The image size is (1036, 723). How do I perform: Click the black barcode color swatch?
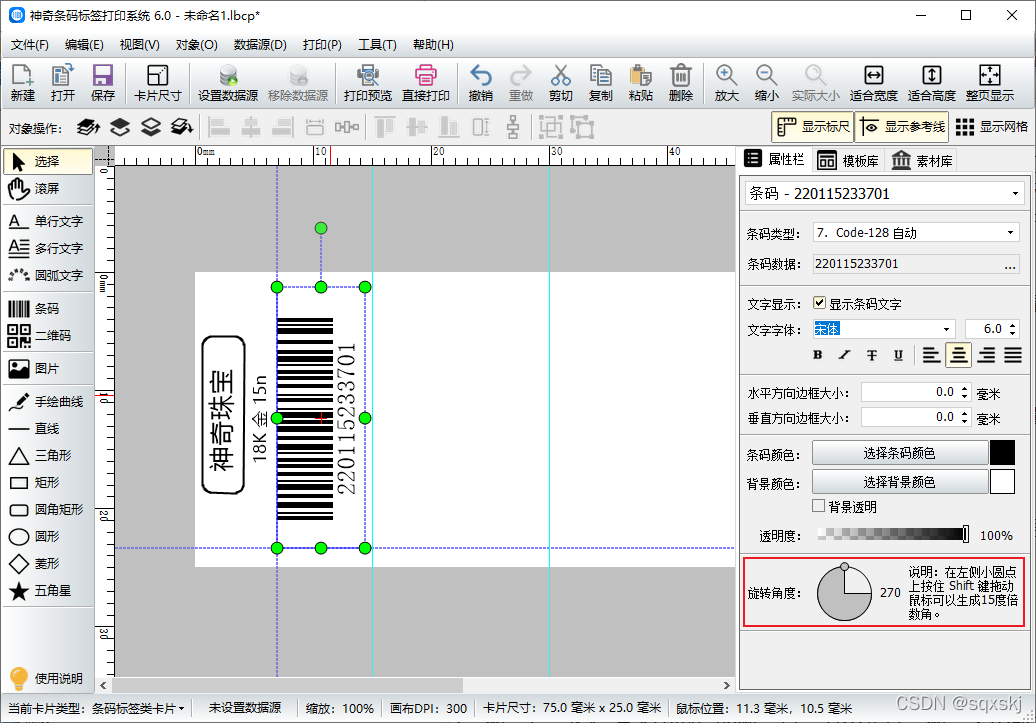click(x=1002, y=453)
